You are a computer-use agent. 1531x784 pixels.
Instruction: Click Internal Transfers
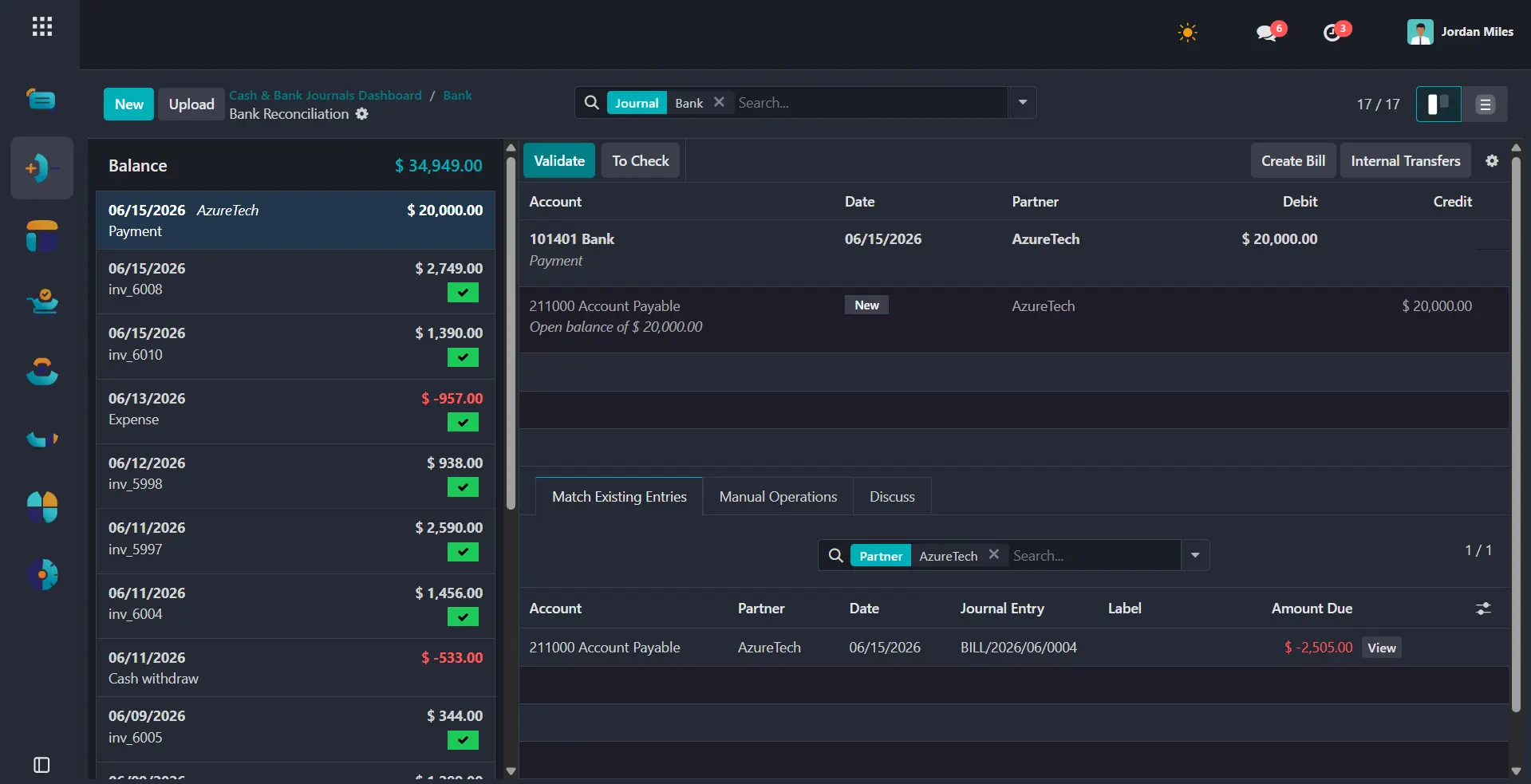click(1406, 161)
